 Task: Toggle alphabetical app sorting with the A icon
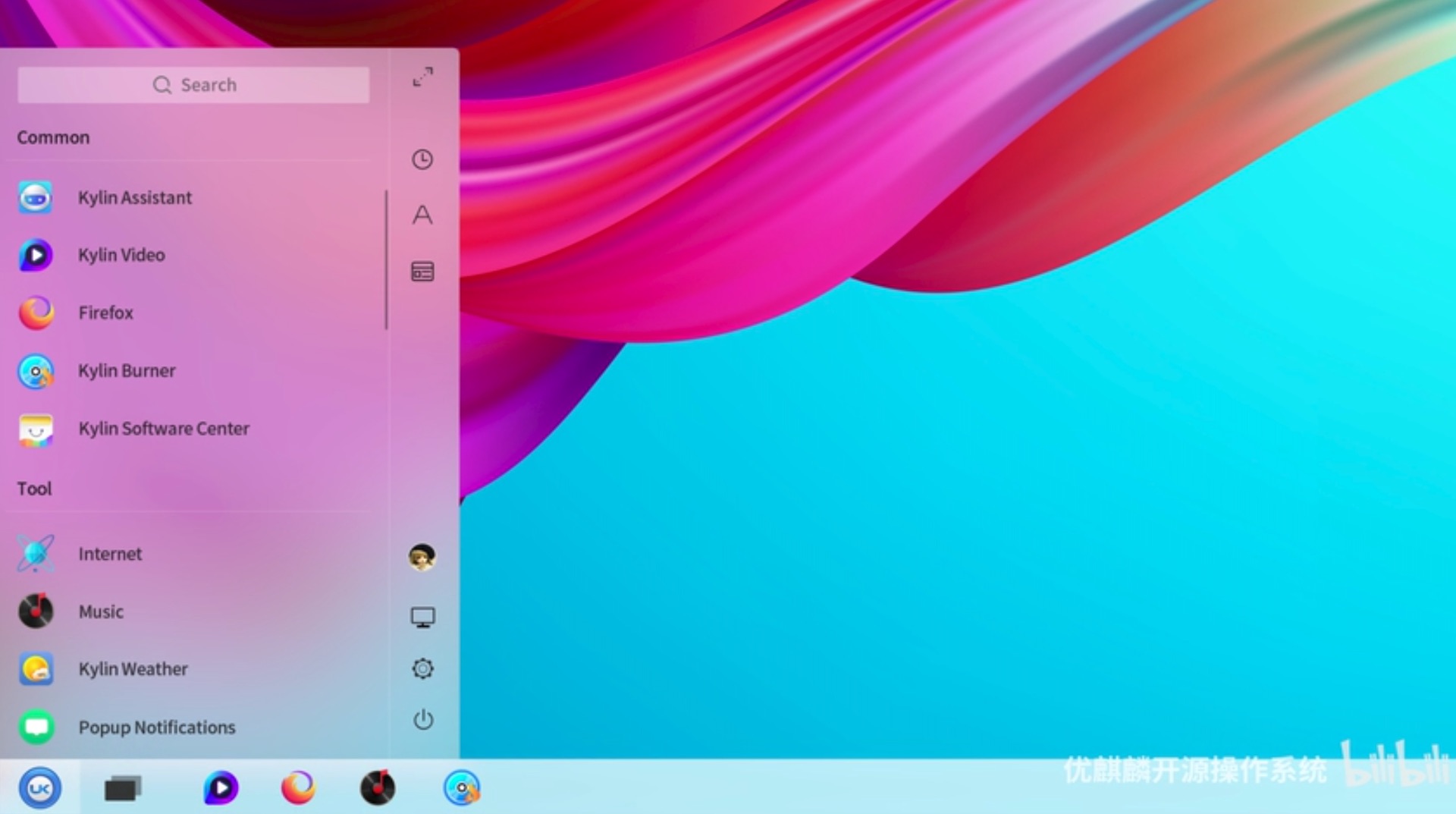tap(422, 215)
